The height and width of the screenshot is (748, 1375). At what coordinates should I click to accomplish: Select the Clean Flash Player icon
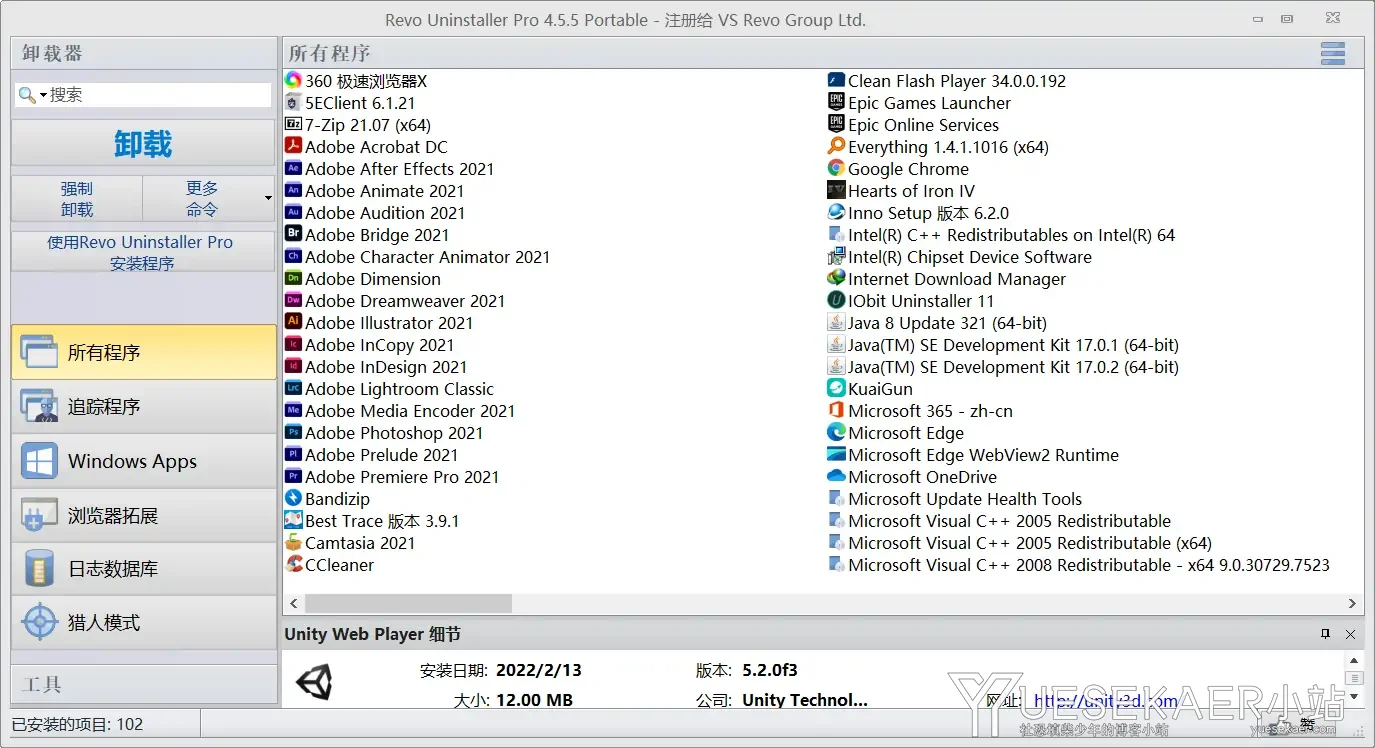836,80
